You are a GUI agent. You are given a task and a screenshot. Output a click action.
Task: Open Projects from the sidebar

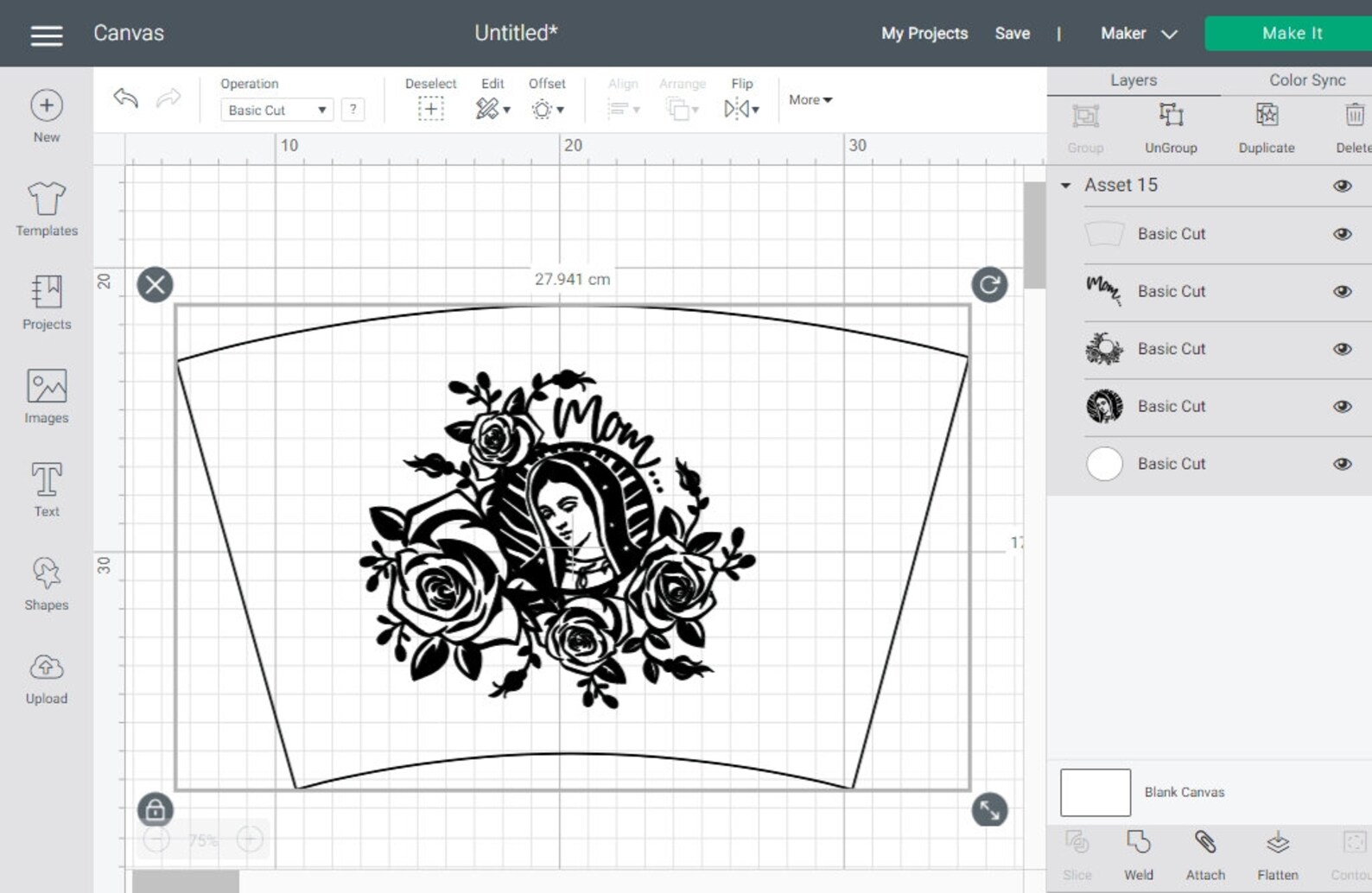click(47, 302)
